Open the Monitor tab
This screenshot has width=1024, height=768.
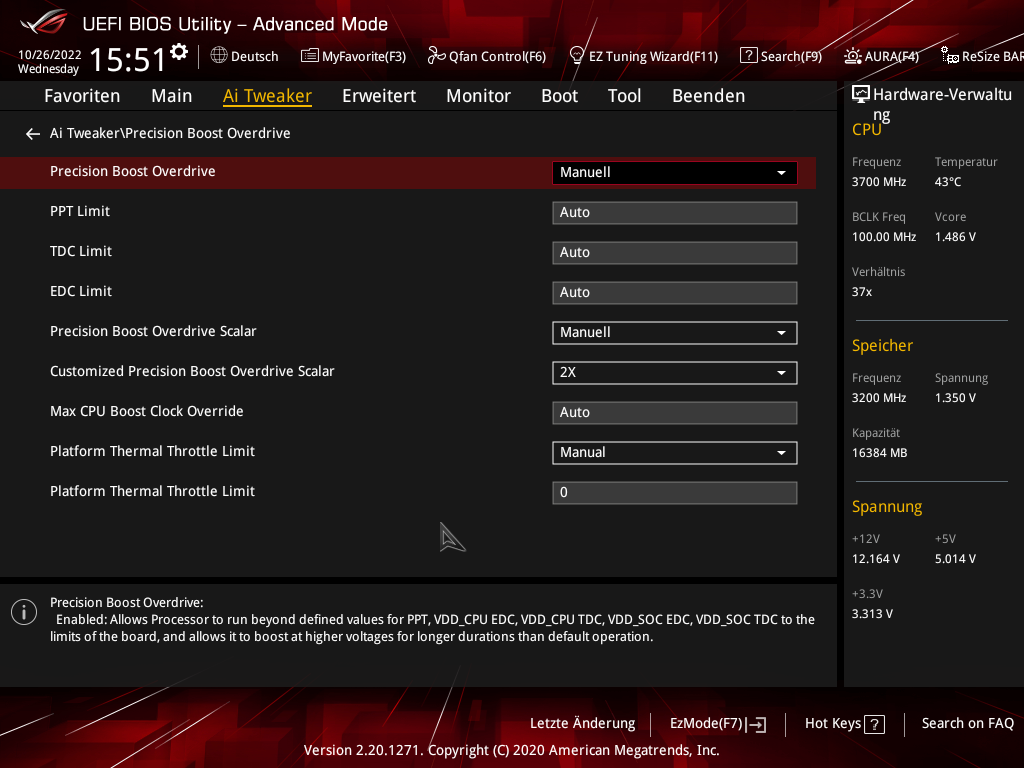pos(479,96)
